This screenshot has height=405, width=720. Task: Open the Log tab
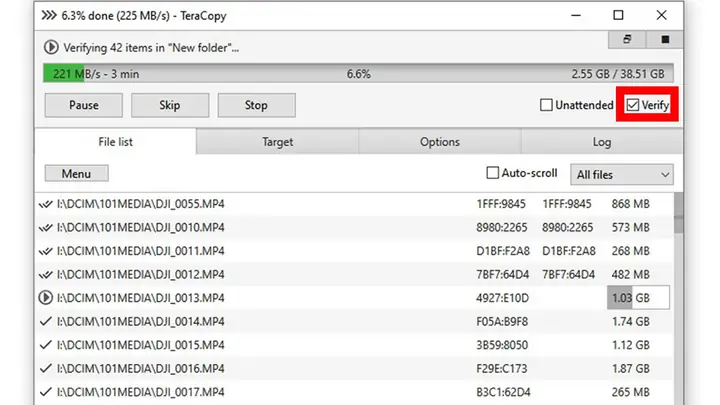[602, 142]
